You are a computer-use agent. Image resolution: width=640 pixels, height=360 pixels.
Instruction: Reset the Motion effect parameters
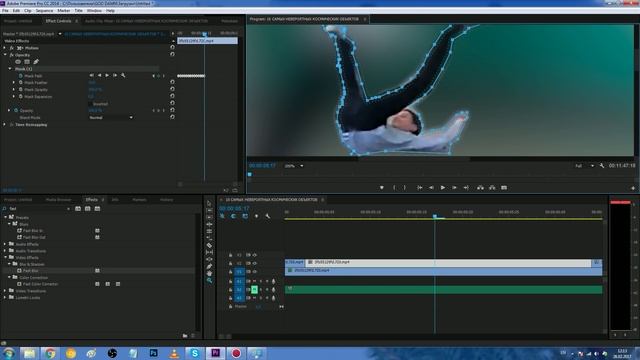tap(172, 48)
